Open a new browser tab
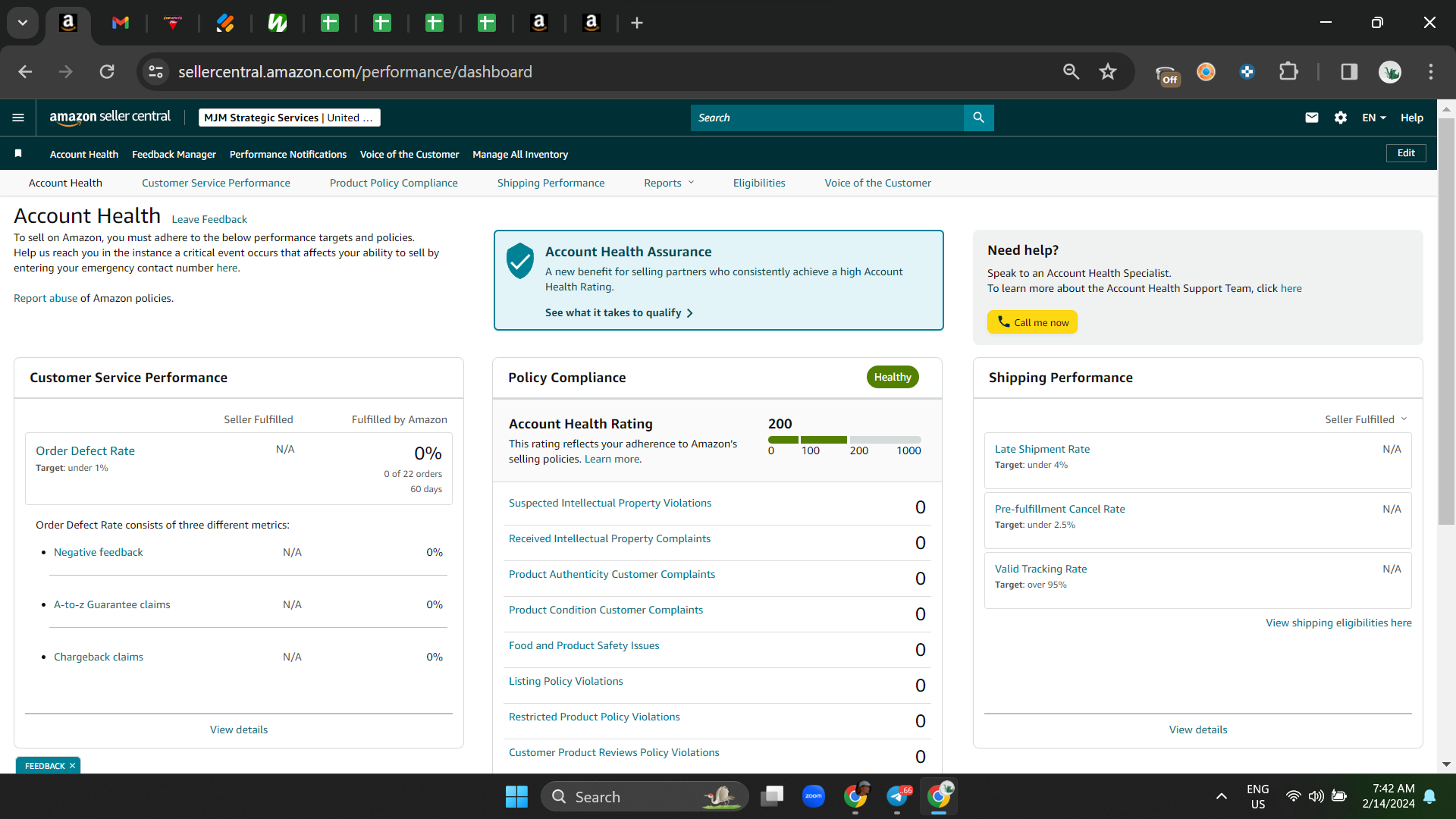The image size is (1456, 819). (637, 23)
